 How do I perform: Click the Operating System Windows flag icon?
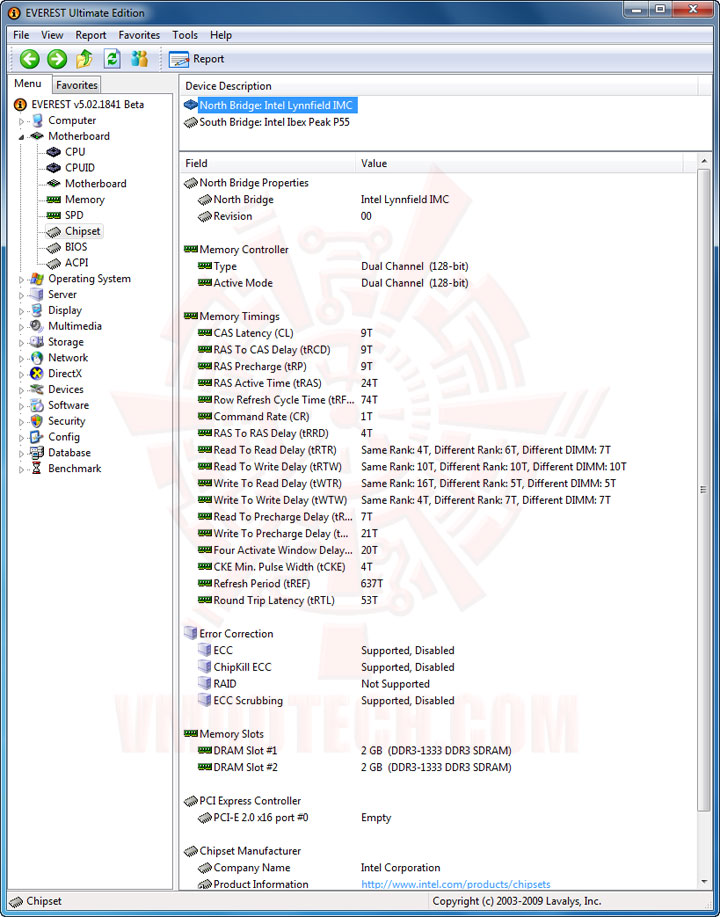[37, 279]
